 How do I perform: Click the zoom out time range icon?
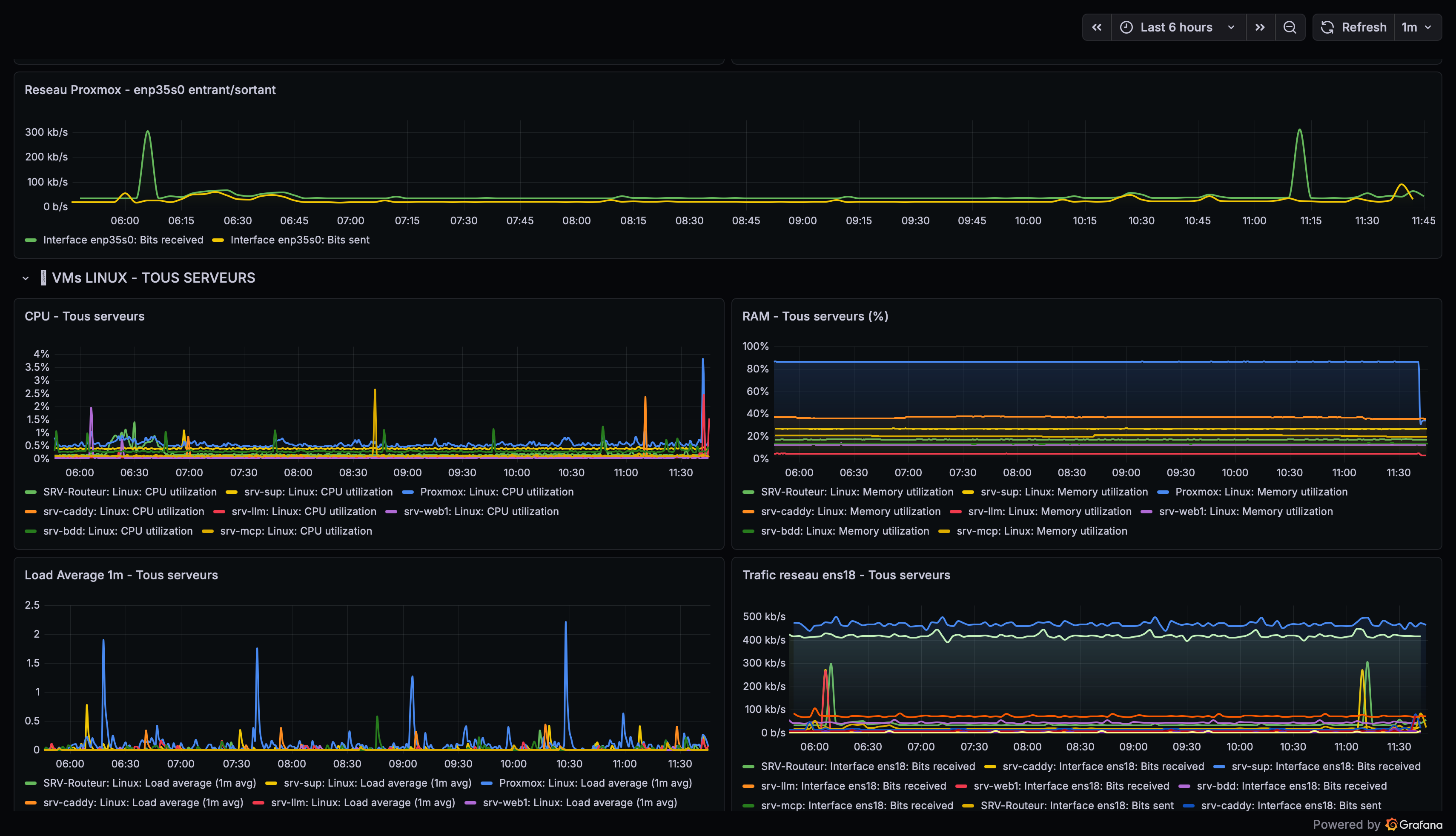tap(1290, 28)
